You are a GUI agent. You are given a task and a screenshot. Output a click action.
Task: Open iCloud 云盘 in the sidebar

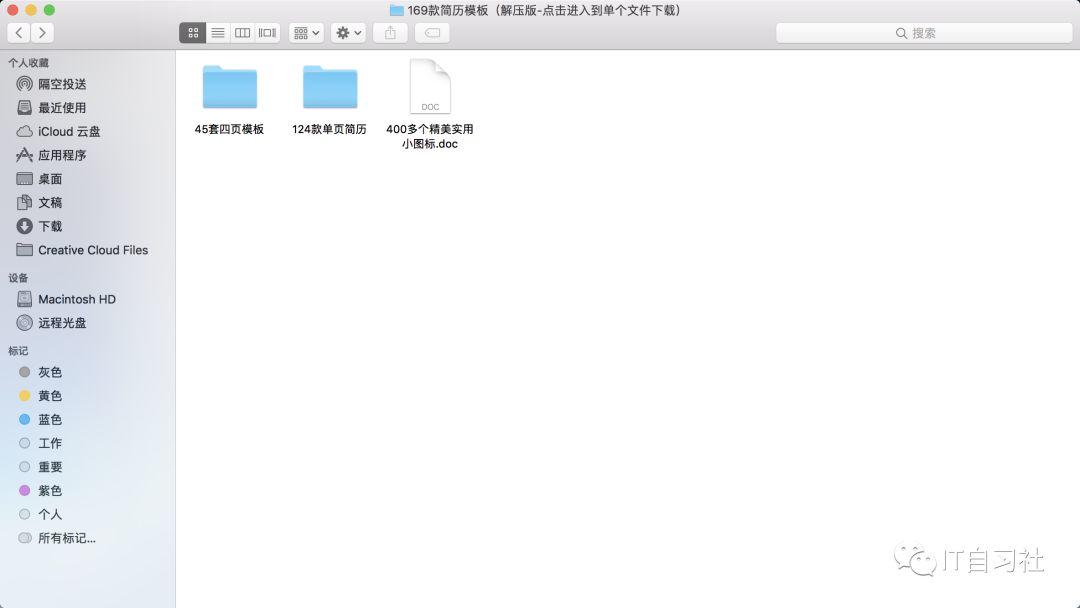67,131
